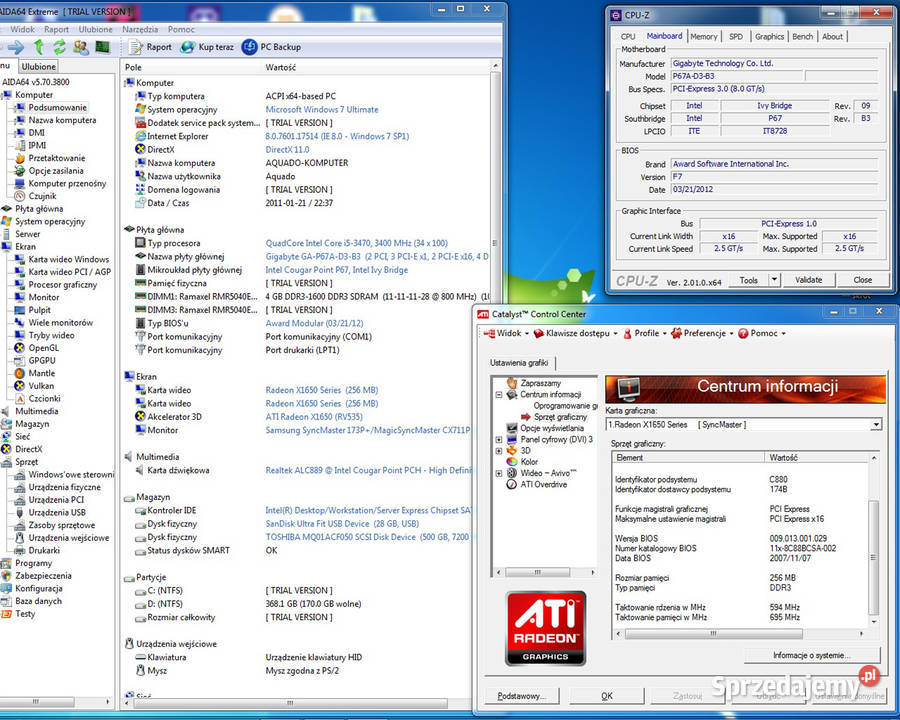Select Nazwa komputera tree node
Screen dimensions: 900x720
(62, 120)
